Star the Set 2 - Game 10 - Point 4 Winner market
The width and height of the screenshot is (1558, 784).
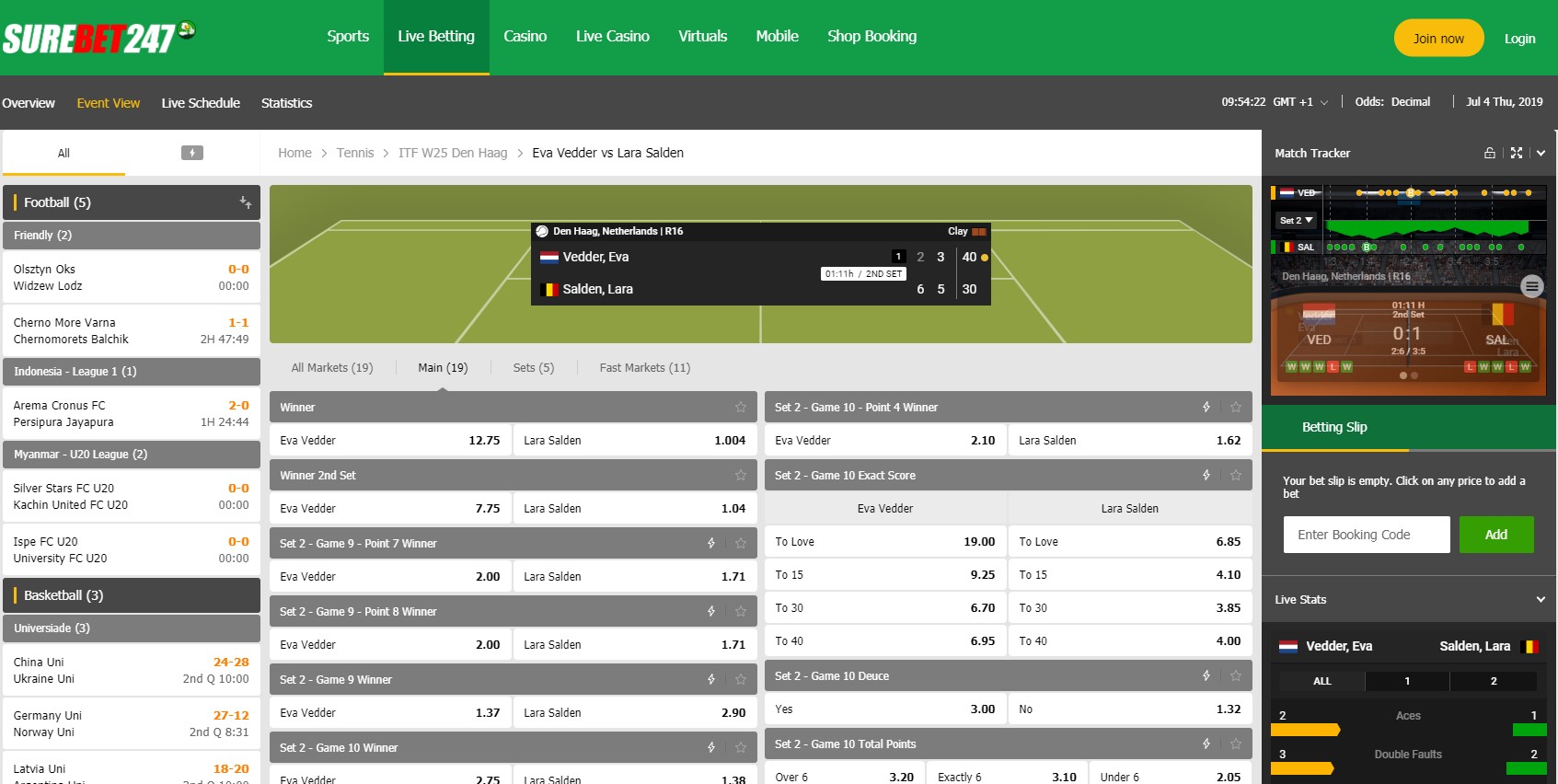point(1236,407)
